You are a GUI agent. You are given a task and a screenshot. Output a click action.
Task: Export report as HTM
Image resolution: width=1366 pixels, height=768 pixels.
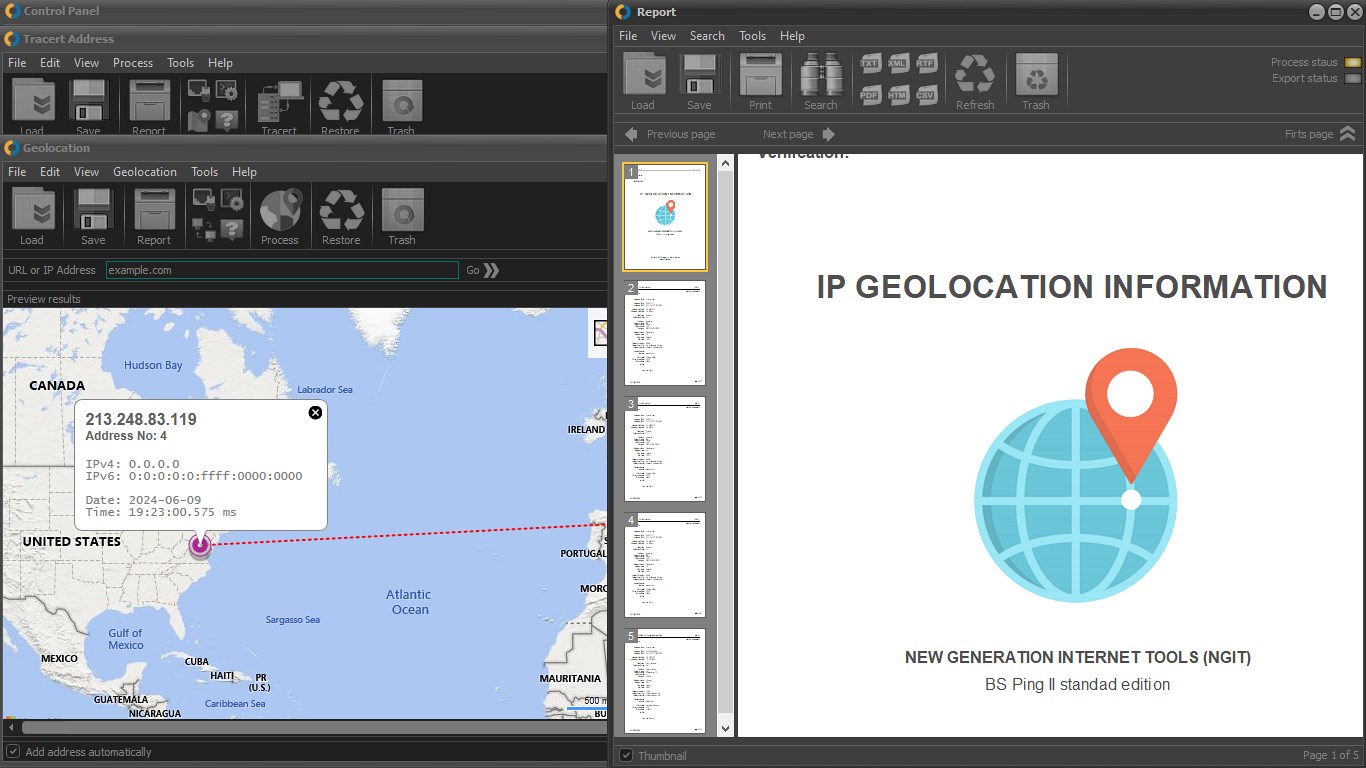point(898,94)
